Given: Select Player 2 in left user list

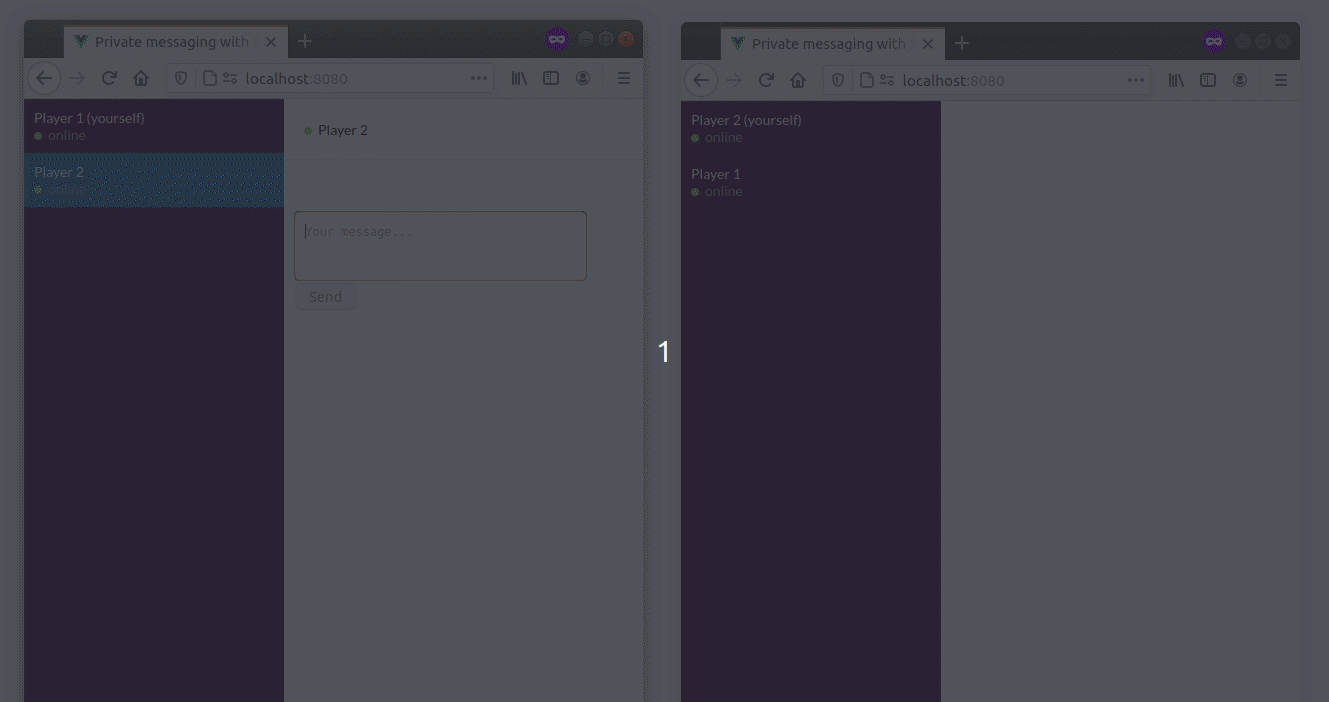Looking at the screenshot, I should 153,180.
